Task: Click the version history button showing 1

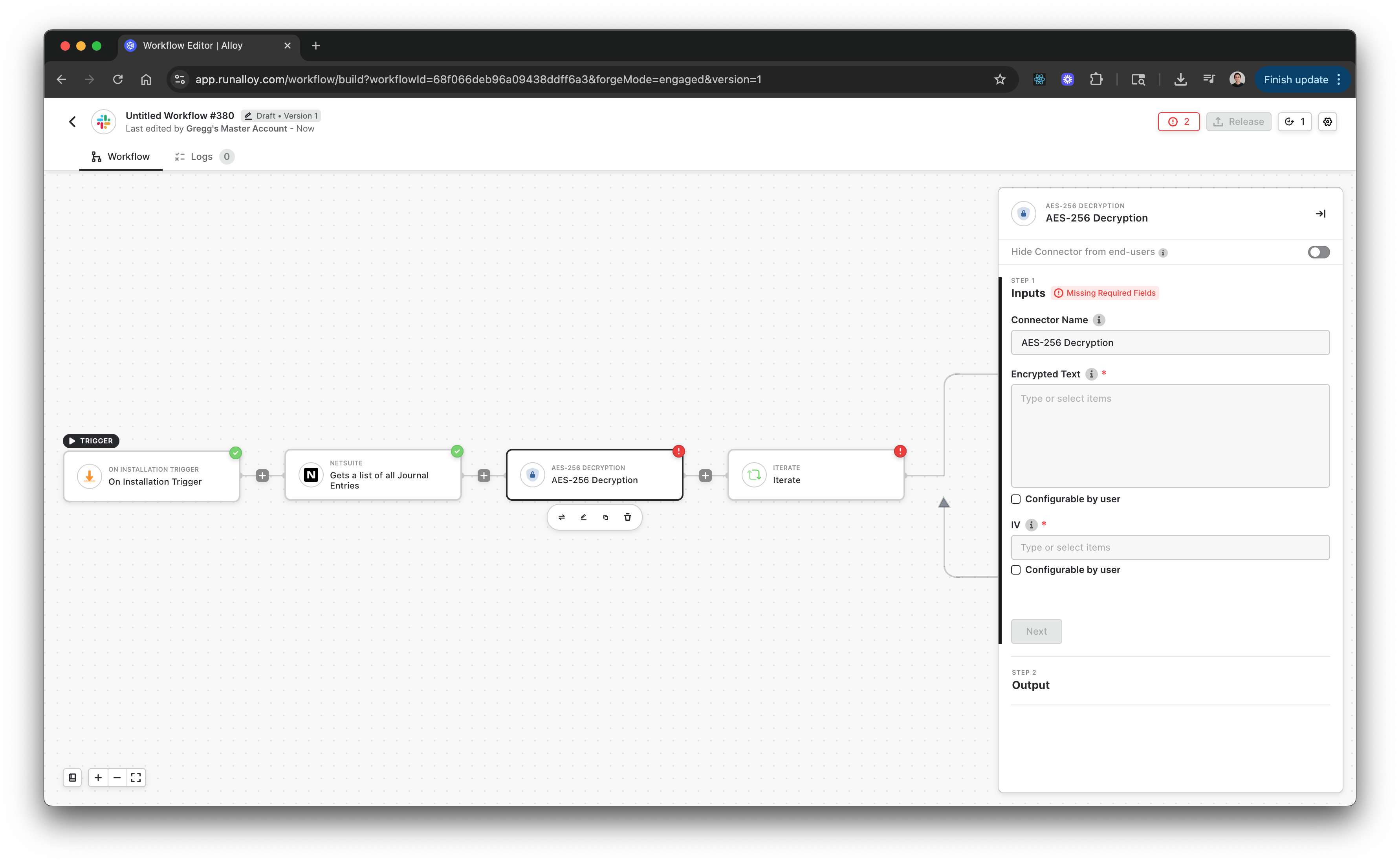Action: coord(1294,122)
